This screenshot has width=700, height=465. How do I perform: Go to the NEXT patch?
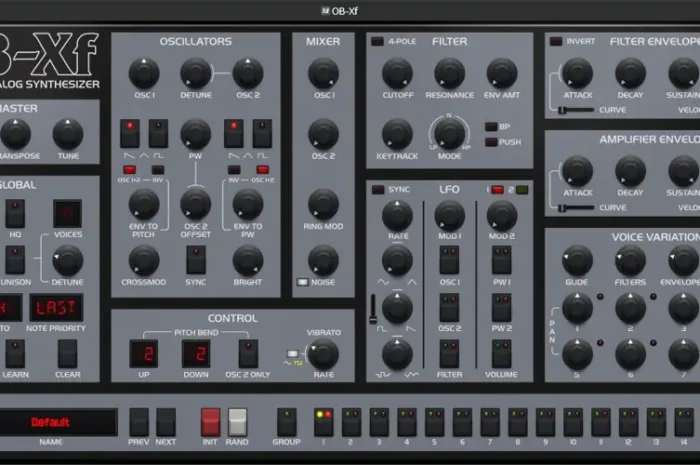(166, 422)
